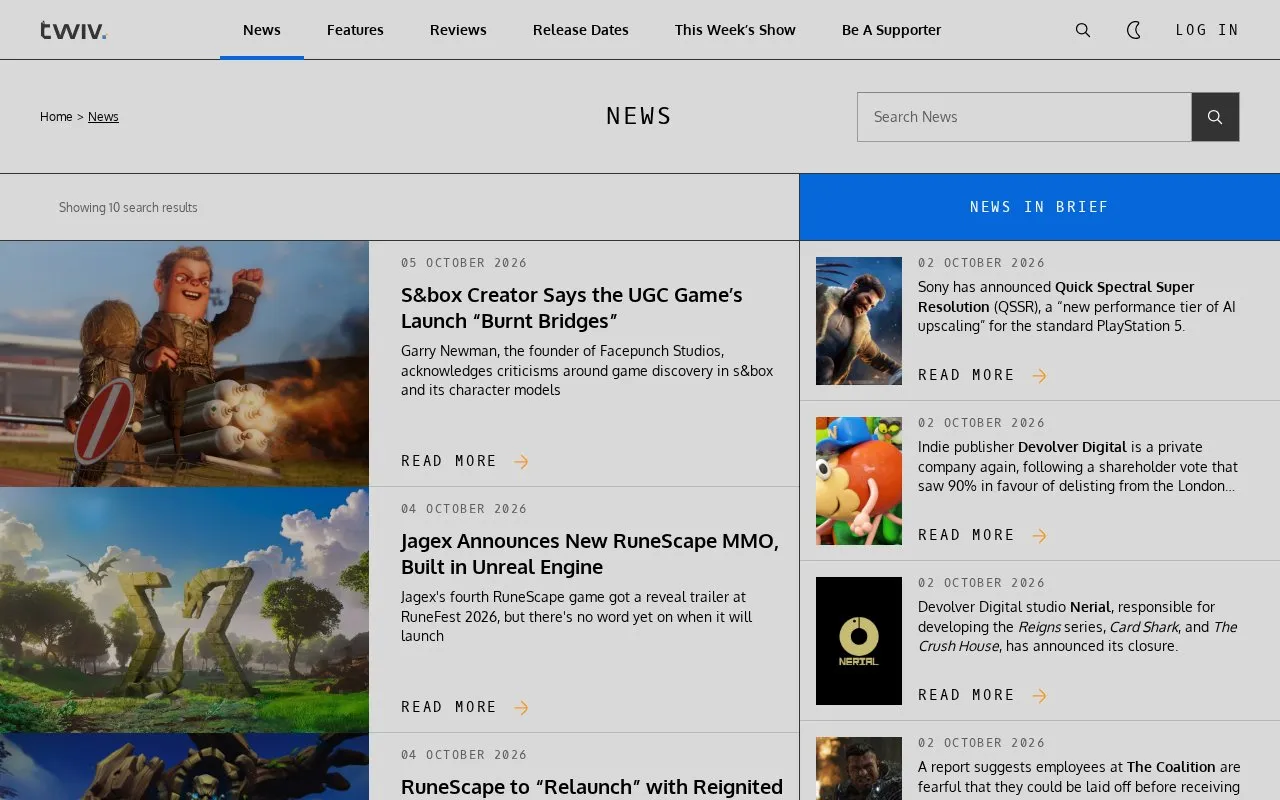Go to Home in the breadcrumb
The height and width of the screenshot is (800, 1280).
point(56,117)
